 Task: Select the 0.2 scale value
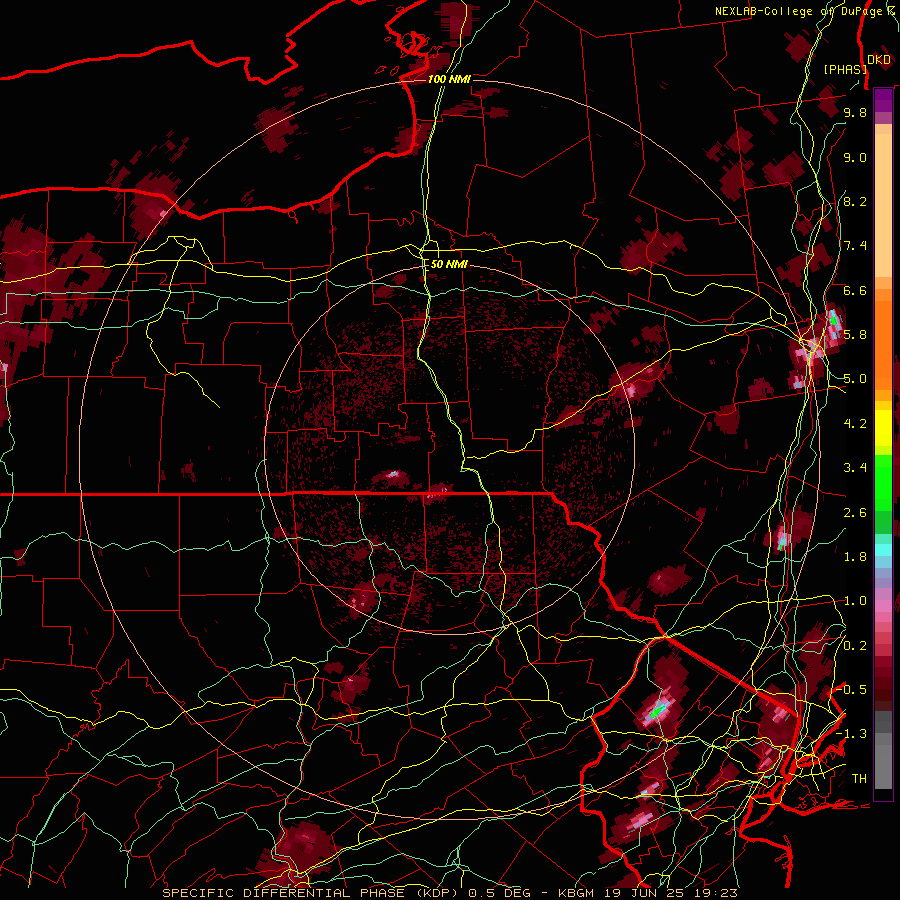[x=855, y=646]
